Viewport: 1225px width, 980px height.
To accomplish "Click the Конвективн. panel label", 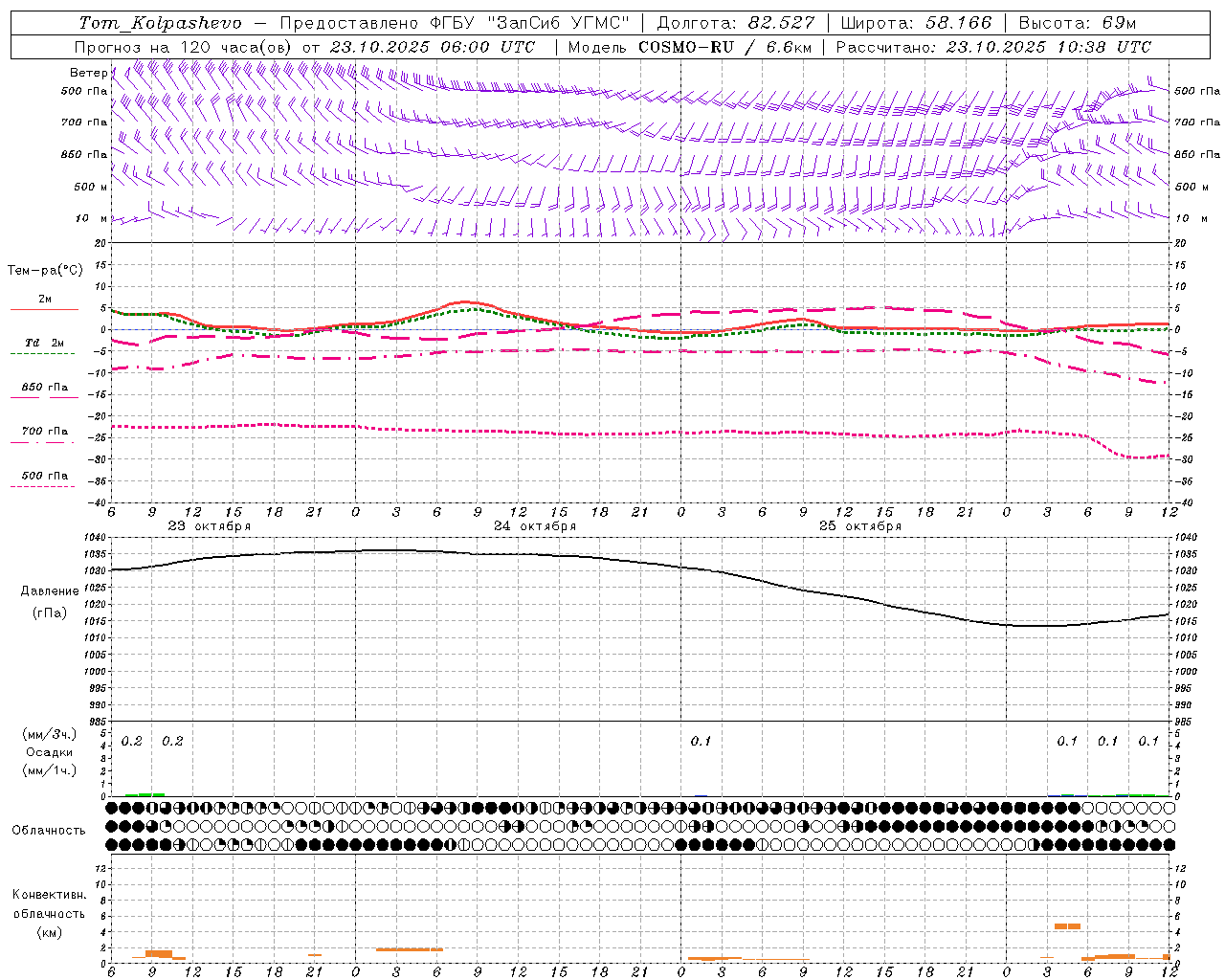I will click(x=49, y=895).
